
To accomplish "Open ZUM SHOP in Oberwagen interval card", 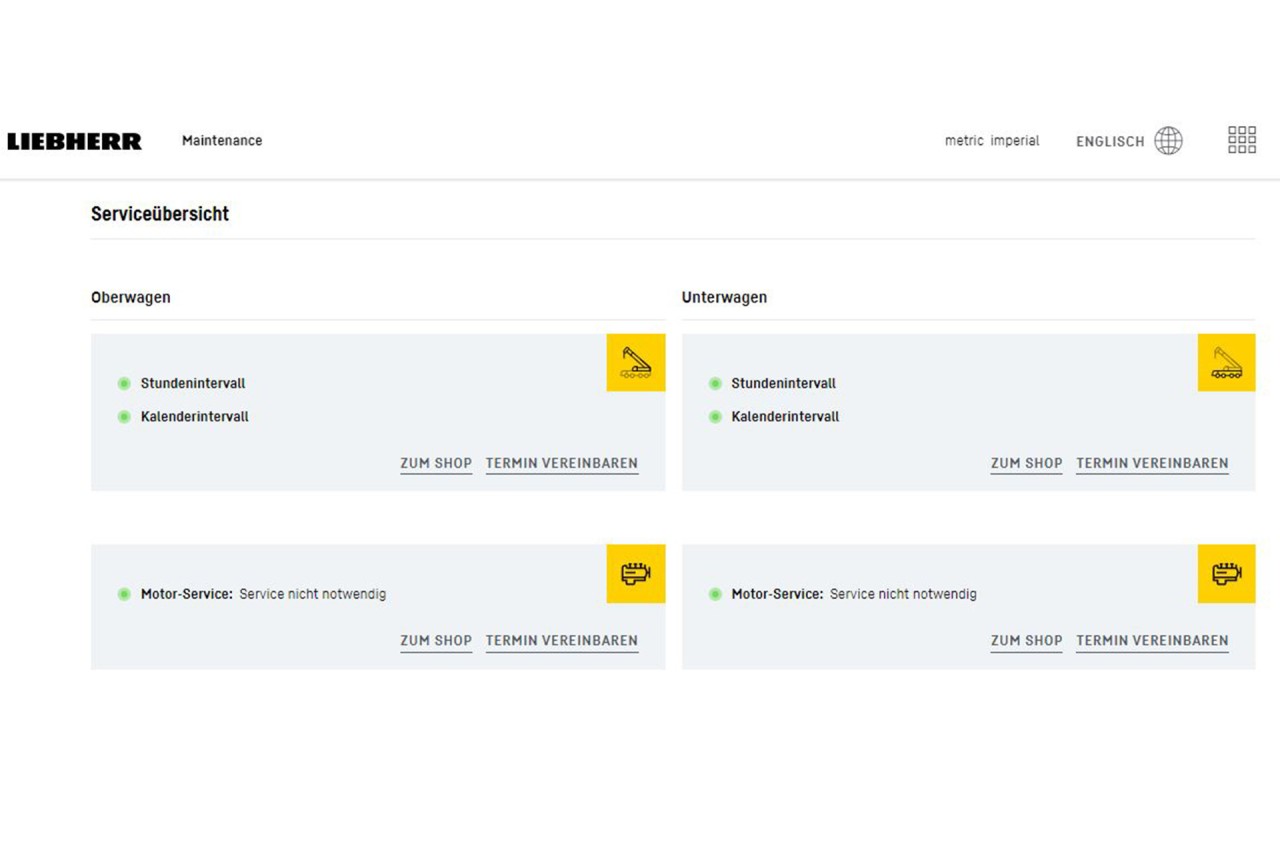I will pyautogui.click(x=436, y=464).
